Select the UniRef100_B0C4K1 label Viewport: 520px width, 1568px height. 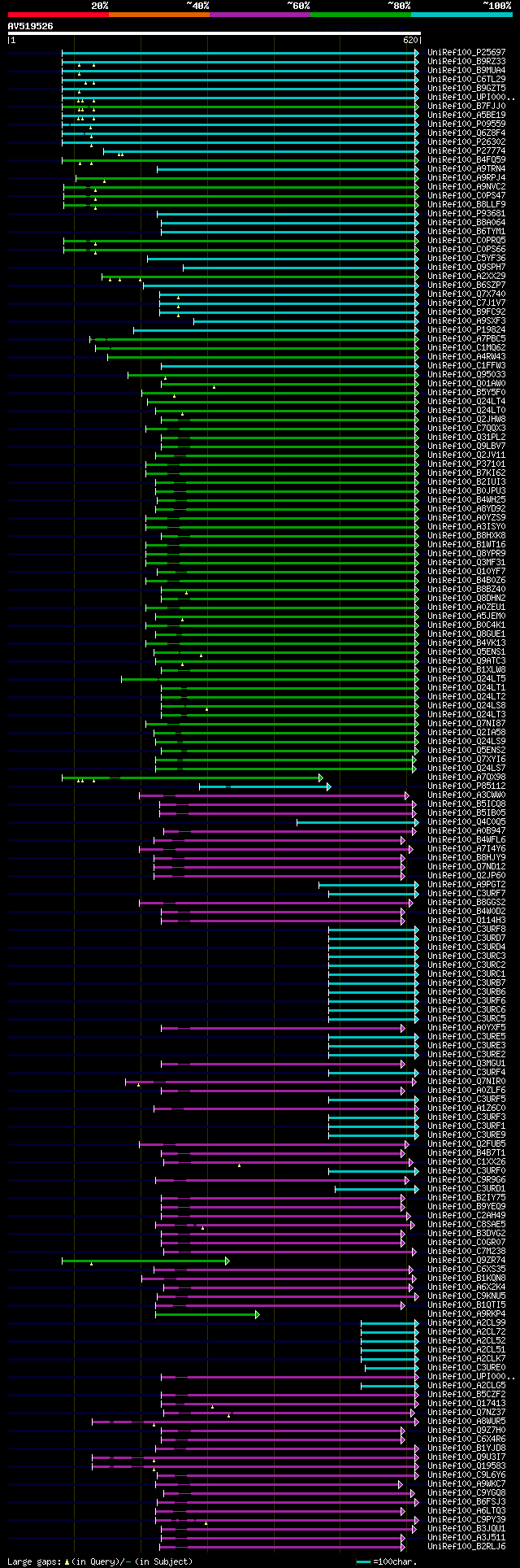466,625
